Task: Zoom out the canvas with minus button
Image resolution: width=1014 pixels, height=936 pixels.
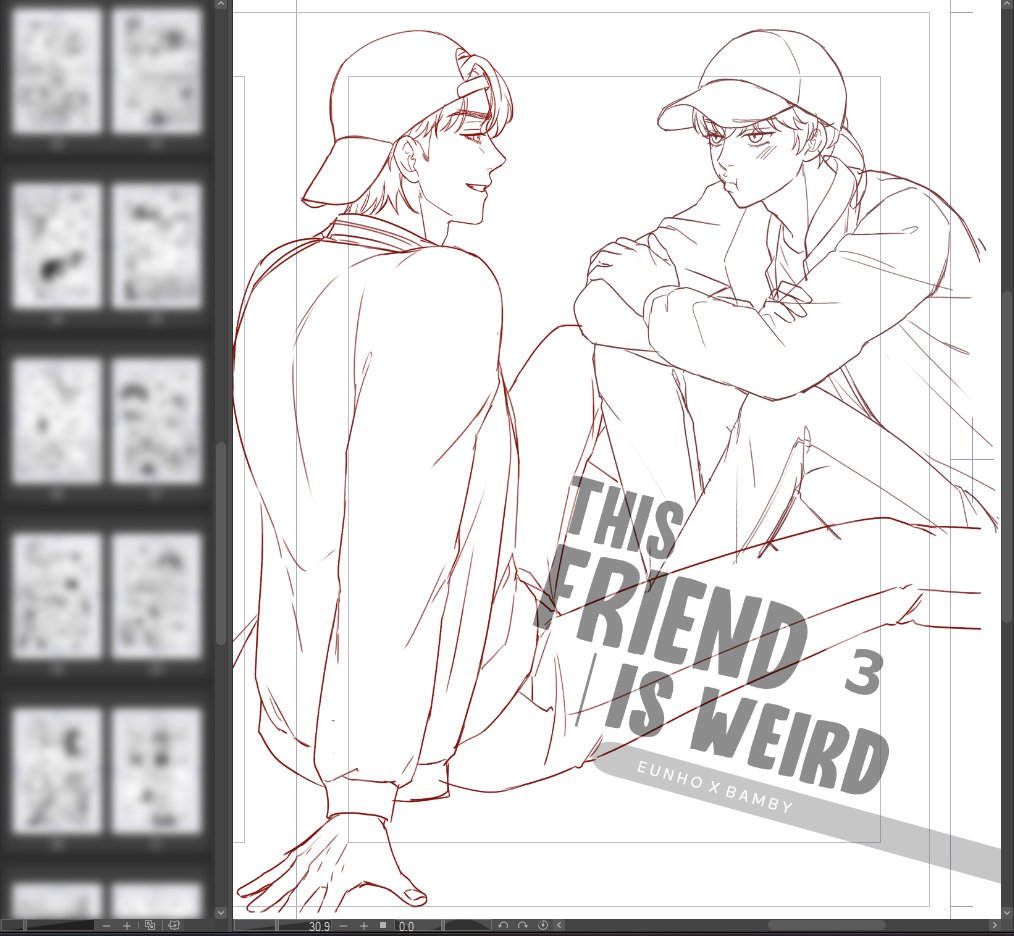Action: [x=343, y=926]
